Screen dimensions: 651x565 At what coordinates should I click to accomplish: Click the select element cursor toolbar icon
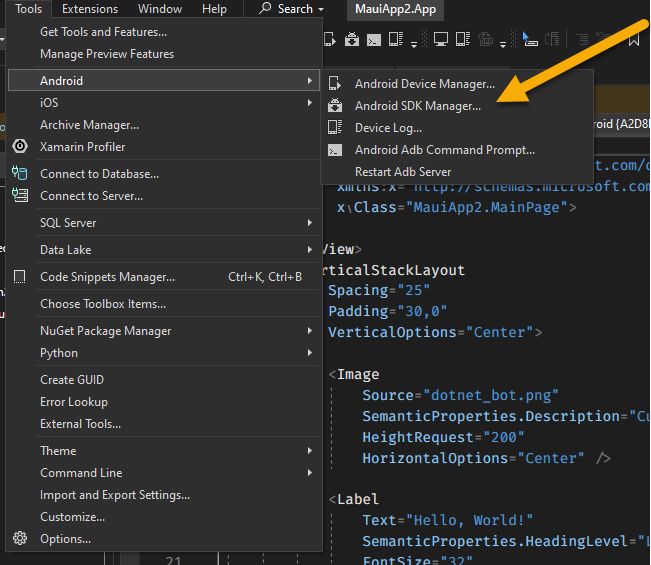point(530,39)
